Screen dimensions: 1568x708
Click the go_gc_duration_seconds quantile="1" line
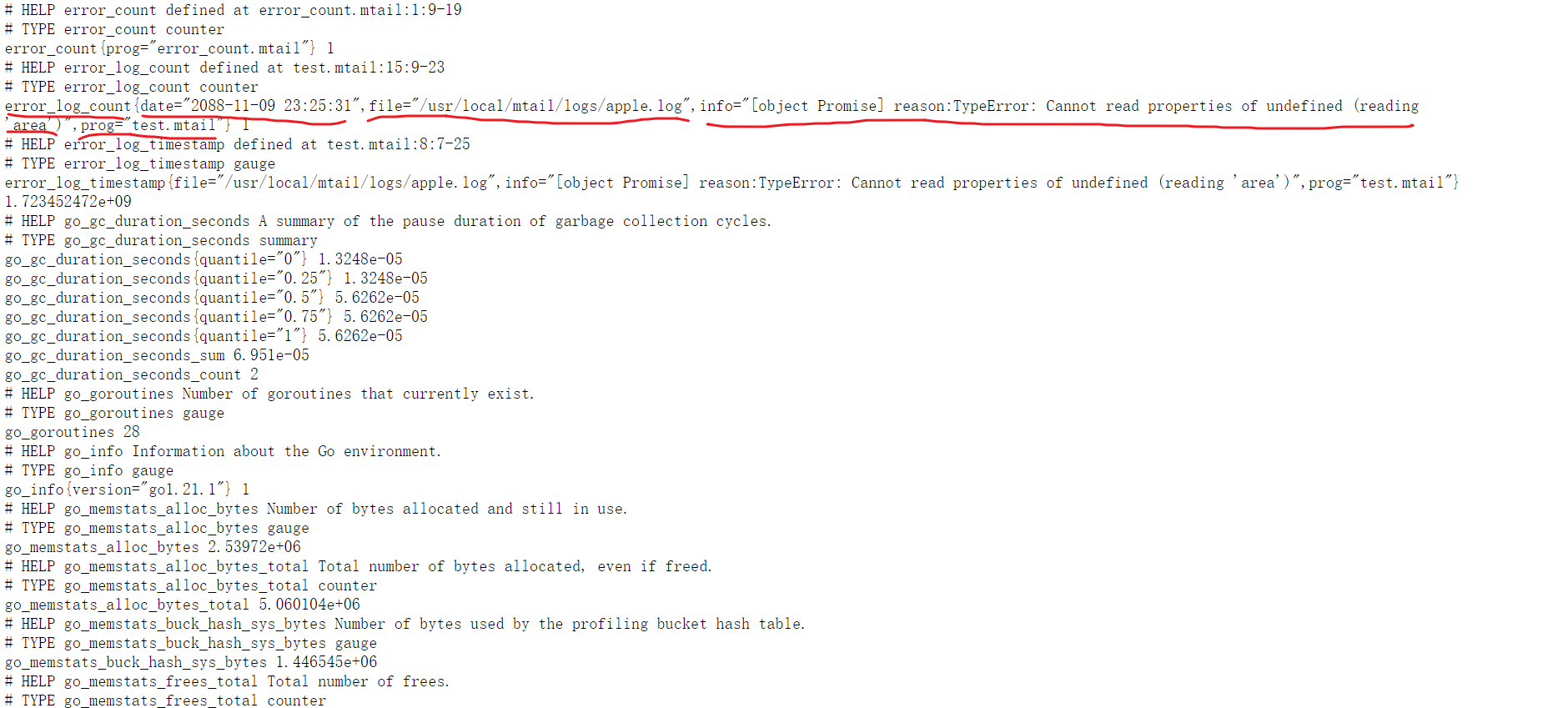204,336
